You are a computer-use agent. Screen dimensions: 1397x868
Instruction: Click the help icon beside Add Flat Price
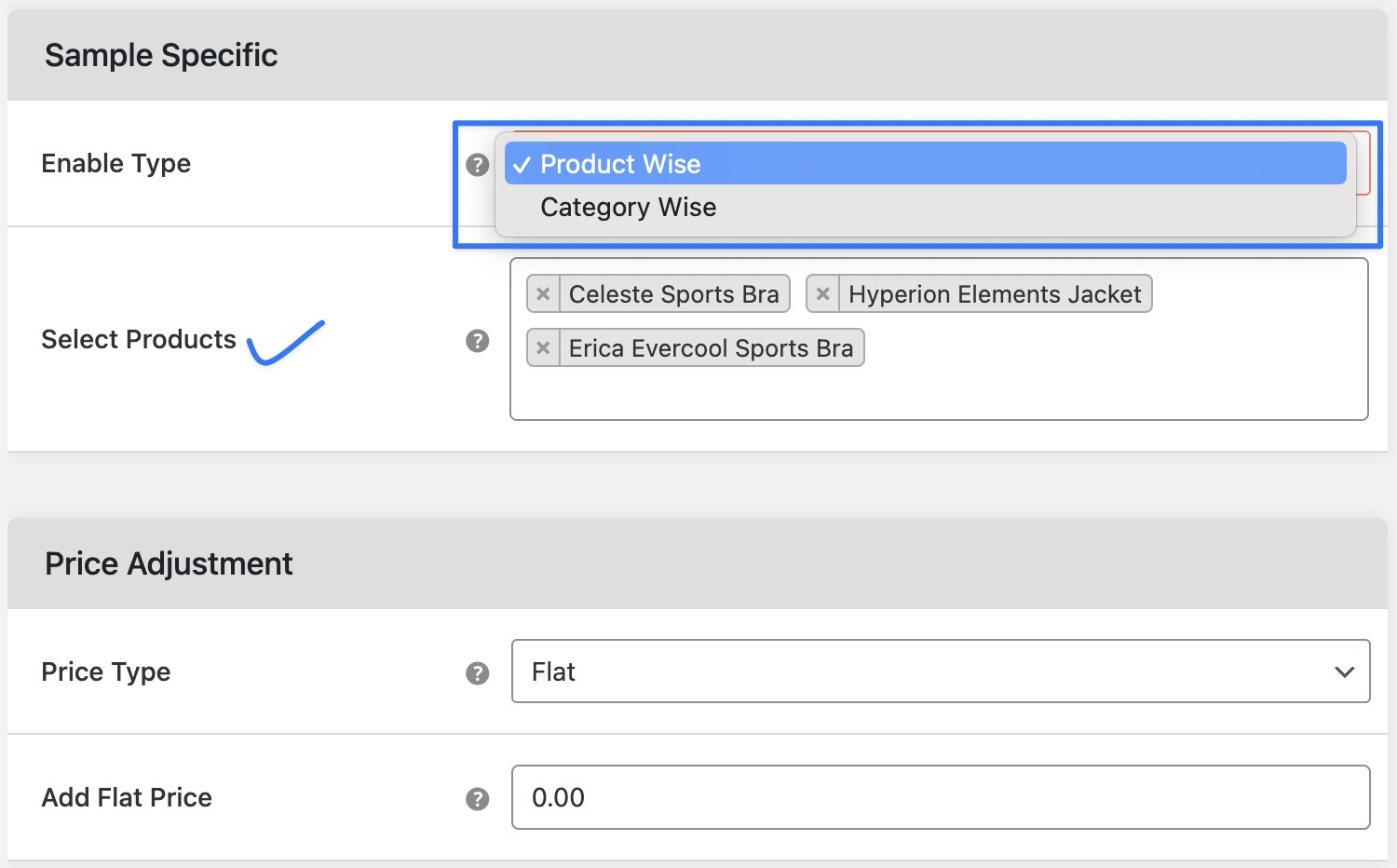(477, 798)
